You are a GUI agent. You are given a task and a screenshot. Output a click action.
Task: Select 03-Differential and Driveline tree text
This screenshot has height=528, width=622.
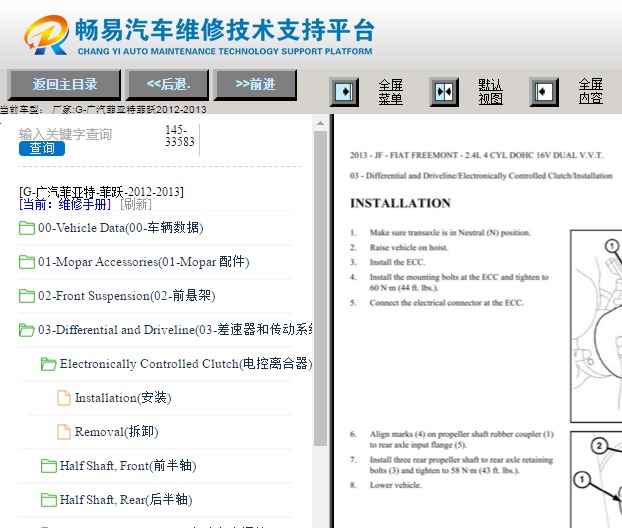click(x=175, y=330)
